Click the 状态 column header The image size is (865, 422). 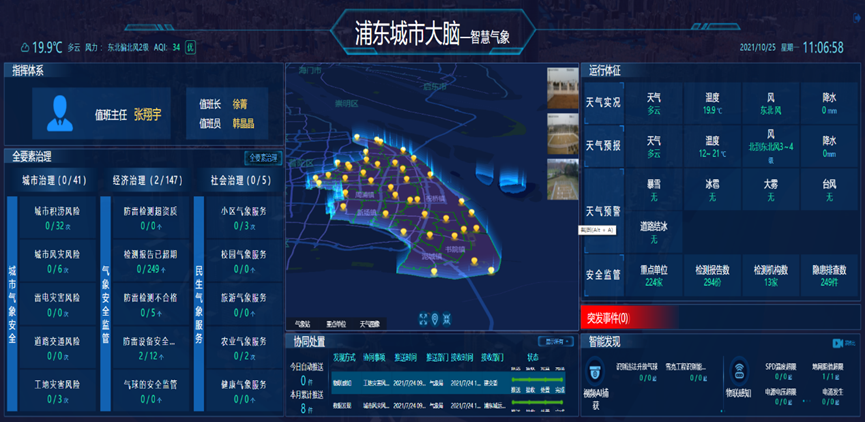point(532,357)
